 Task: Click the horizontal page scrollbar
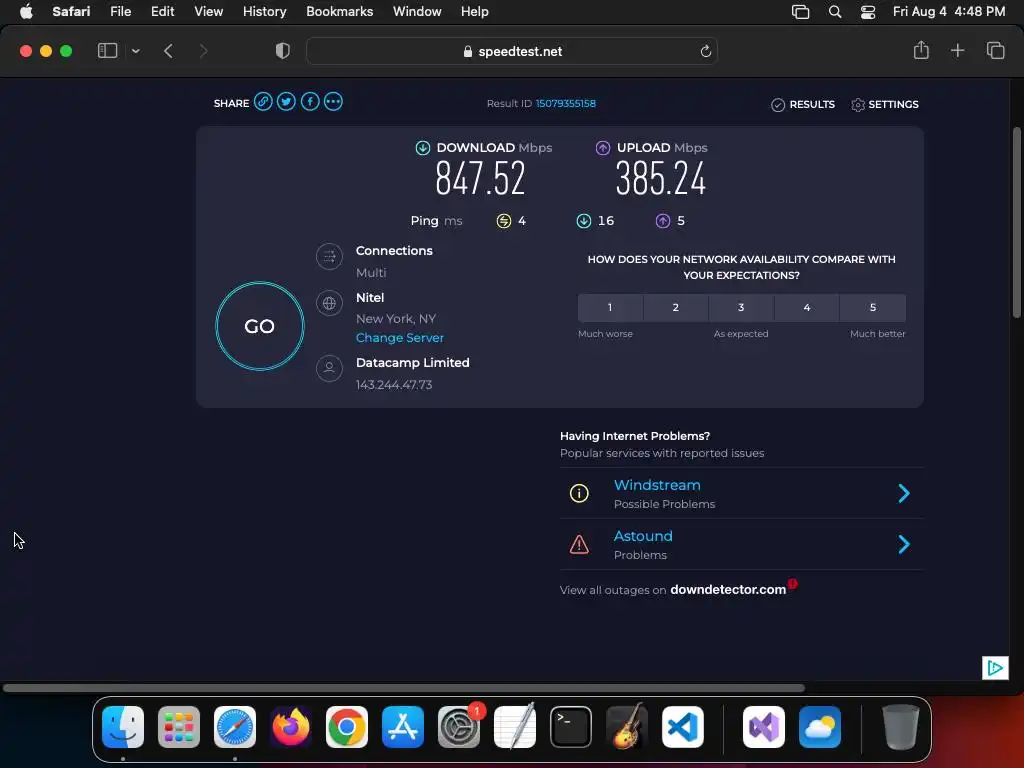click(x=404, y=688)
